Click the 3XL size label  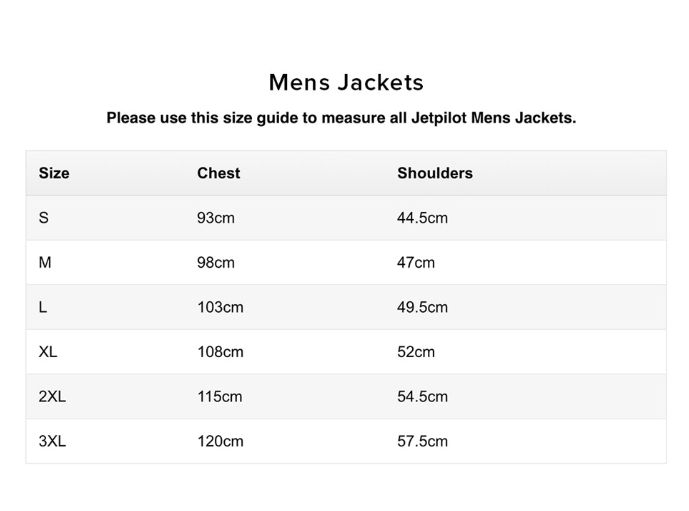tap(52, 441)
